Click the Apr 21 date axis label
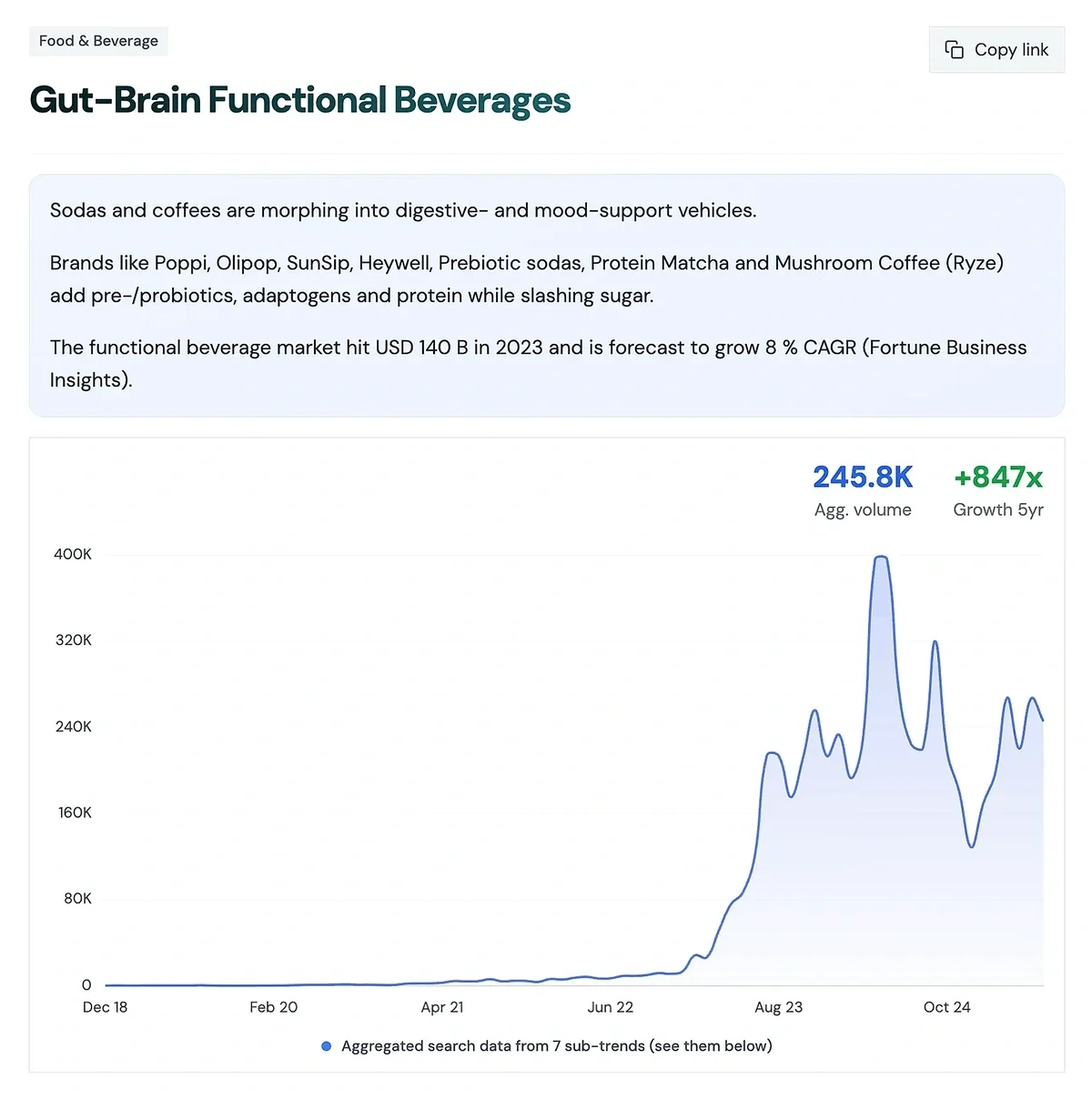This screenshot has height=1099, width=1092. 442,1007
